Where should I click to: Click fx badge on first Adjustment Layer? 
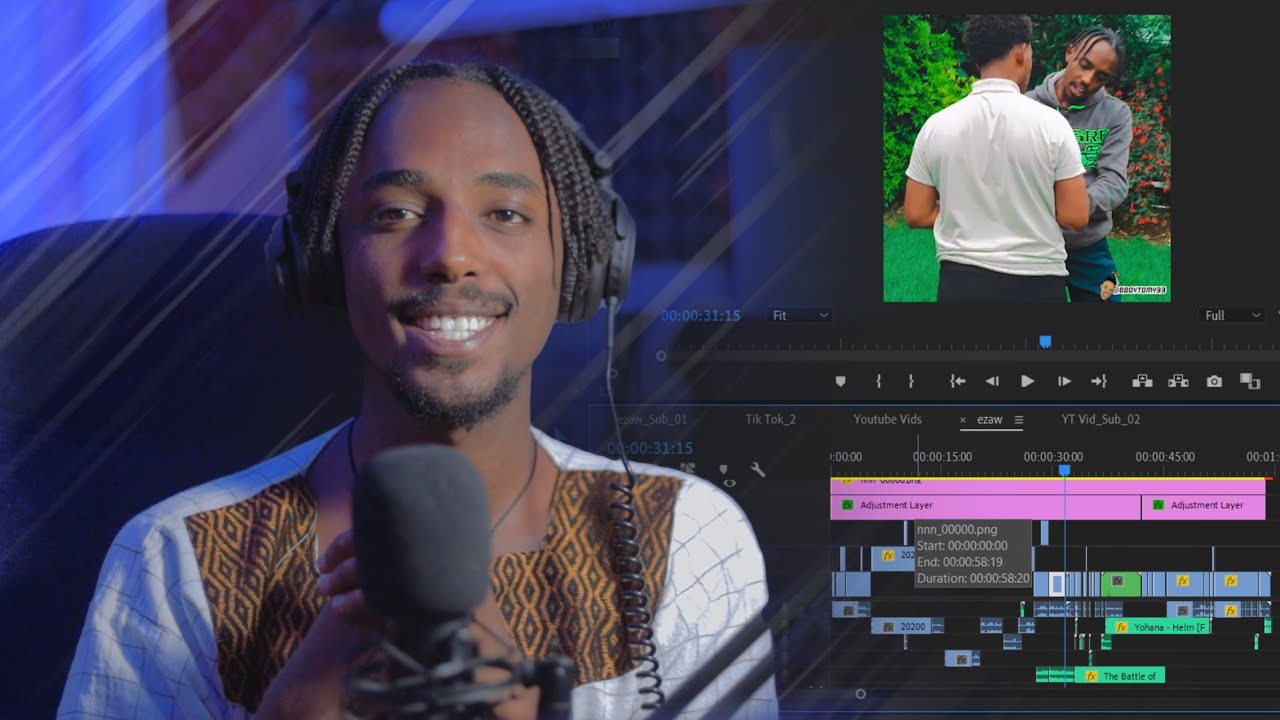[x=848, y=506]
